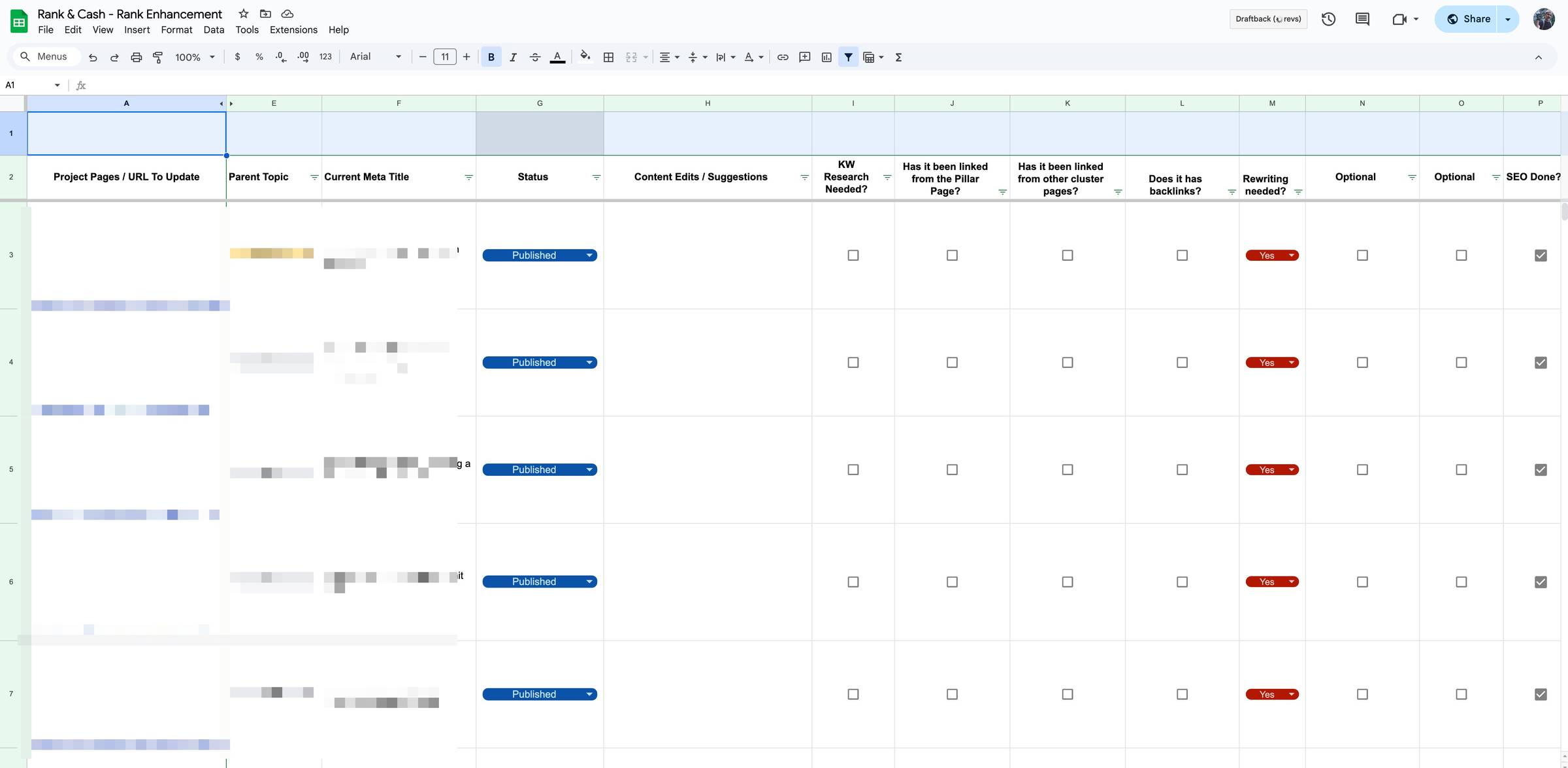Check KW Research Needed box in row 3
1568x768 pixels.
click(853, 255)
